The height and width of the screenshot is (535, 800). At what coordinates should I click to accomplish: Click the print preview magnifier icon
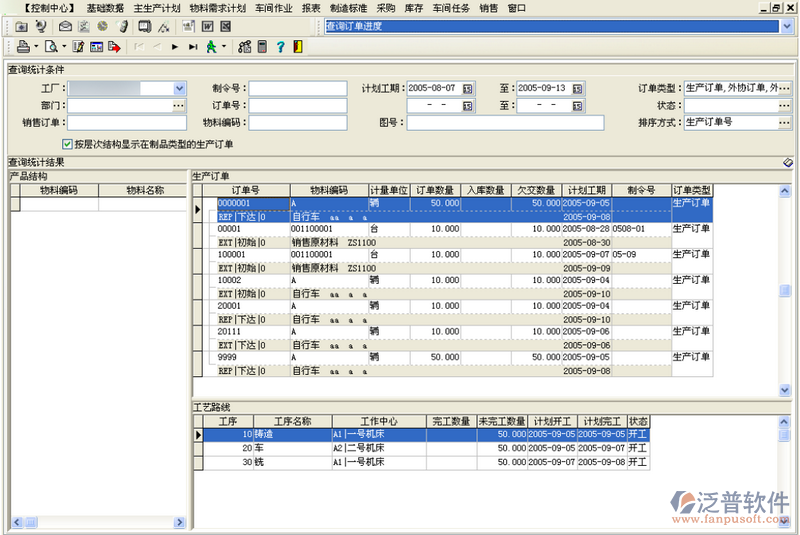coord(50,46)
